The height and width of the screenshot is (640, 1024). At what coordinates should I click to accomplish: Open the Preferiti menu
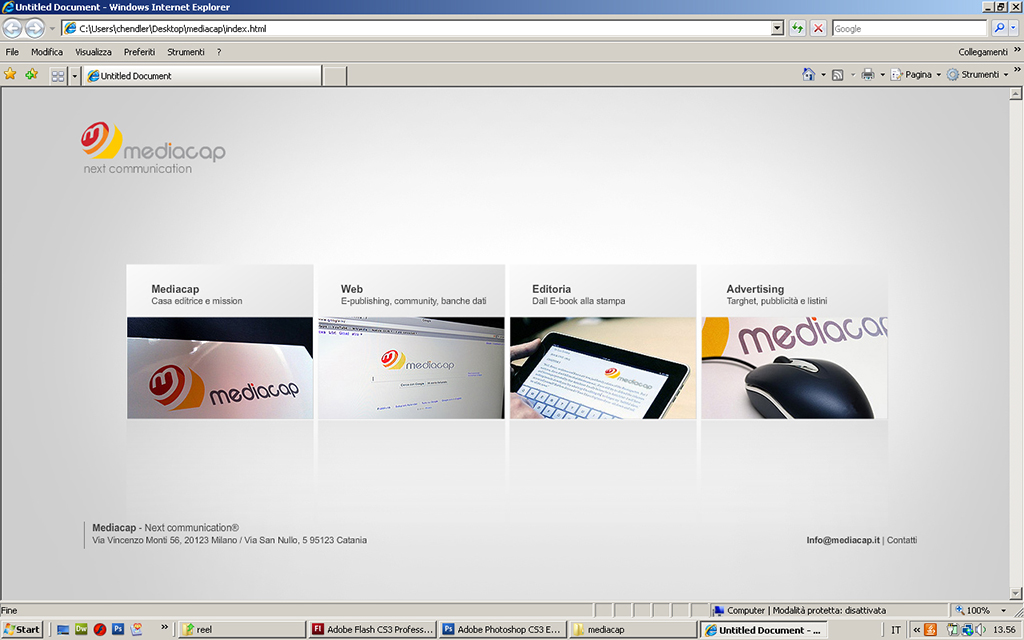pos(140,52)
